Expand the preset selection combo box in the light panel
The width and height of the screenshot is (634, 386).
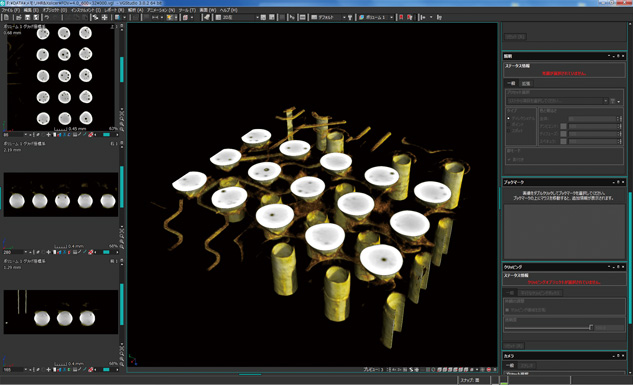tap(558, 101)
